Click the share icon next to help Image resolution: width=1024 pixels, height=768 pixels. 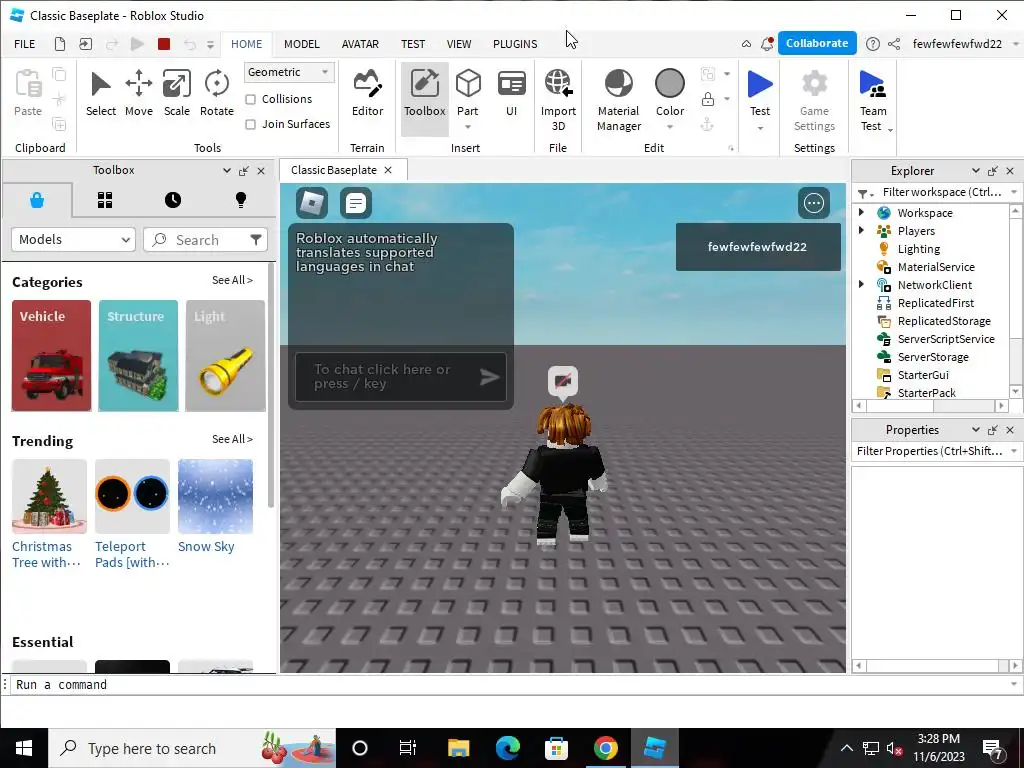894,44
